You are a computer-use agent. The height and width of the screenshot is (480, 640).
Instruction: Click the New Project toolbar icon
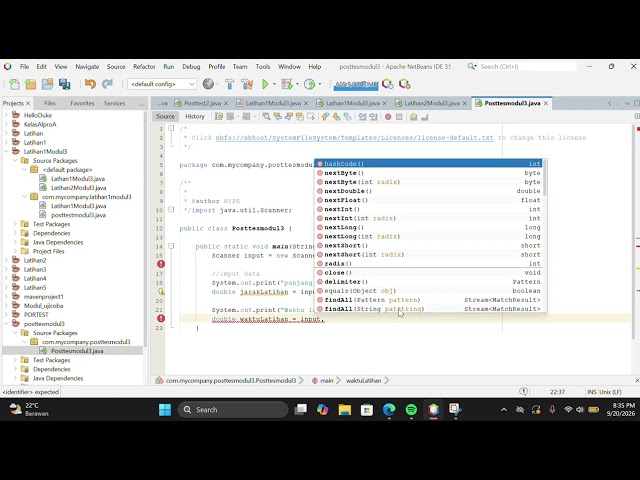[x=31, y=84]
